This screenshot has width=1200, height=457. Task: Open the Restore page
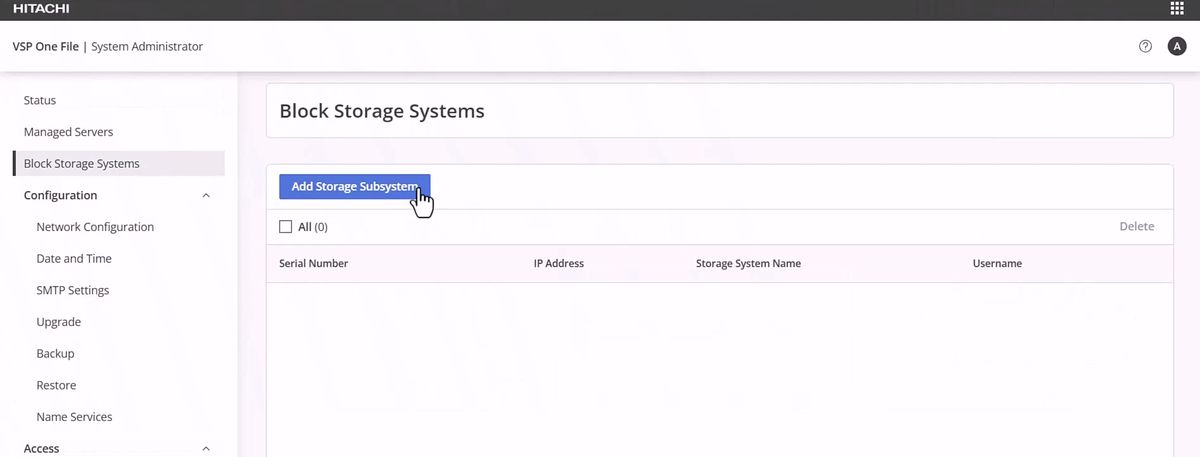click(56, 385)
